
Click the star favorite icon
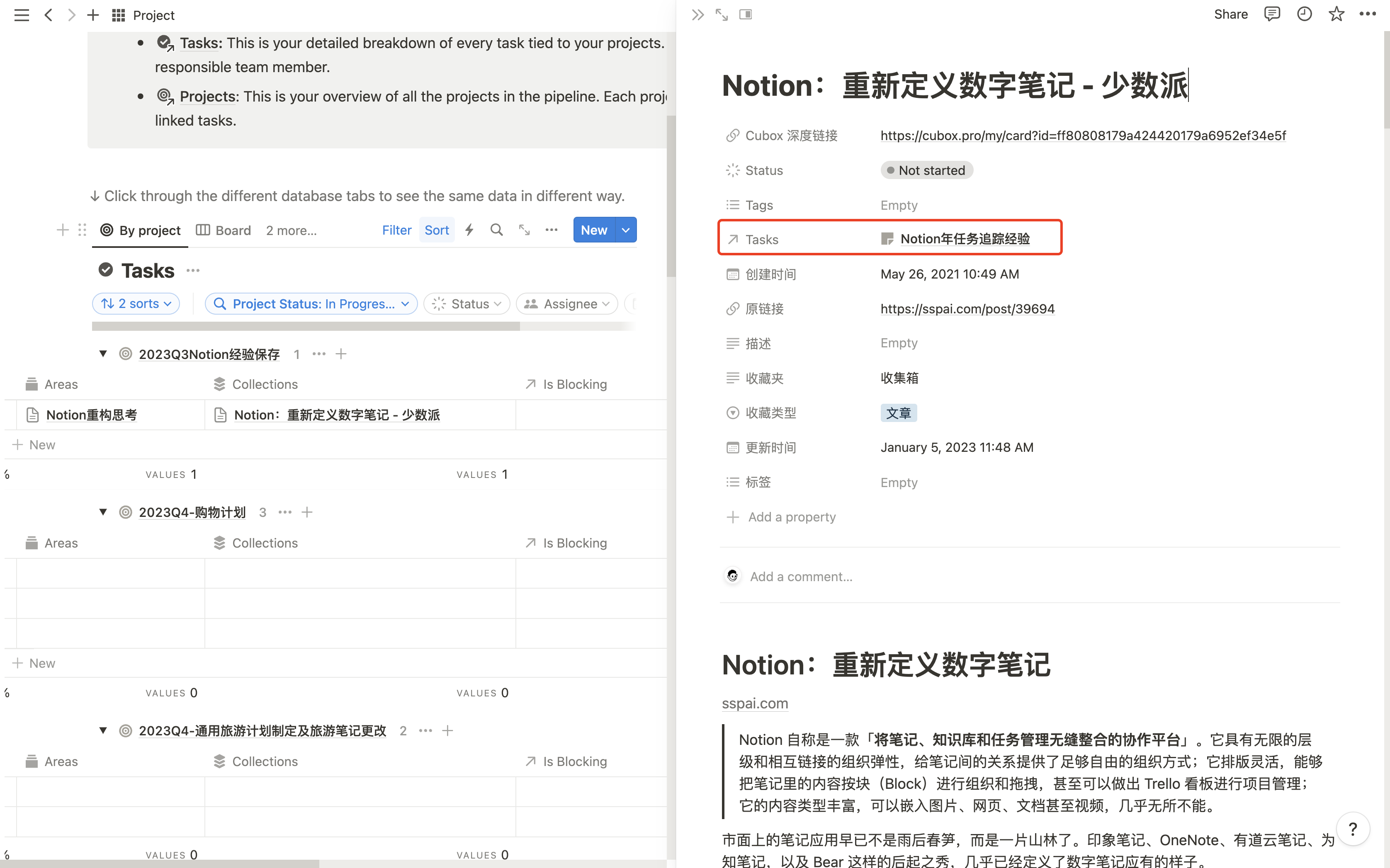click(x=1336, y=15)
